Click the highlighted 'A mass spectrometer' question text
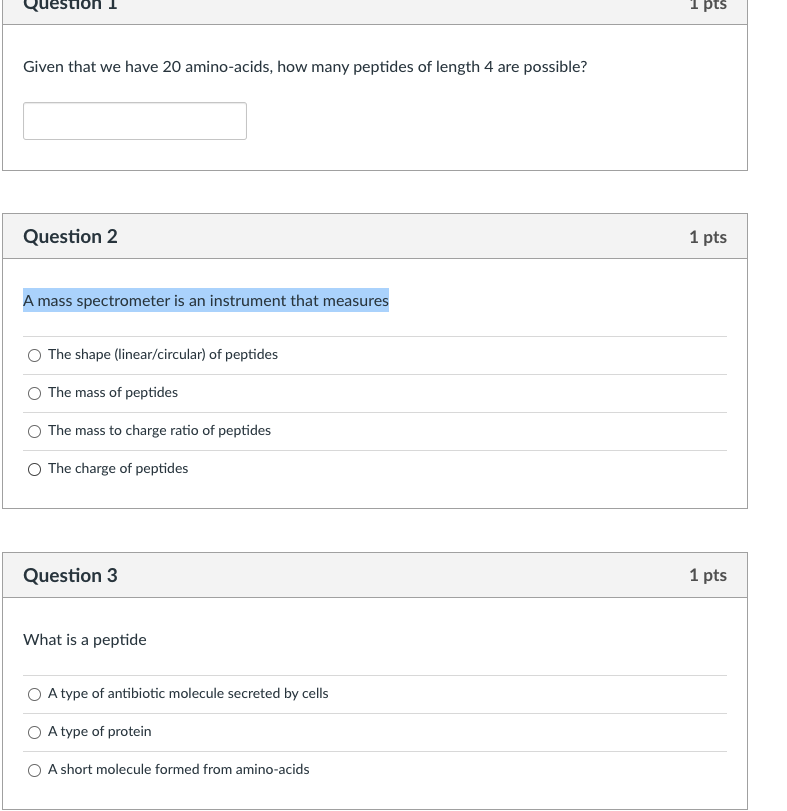This screenshot has width=787, height=811. [206, 301]
